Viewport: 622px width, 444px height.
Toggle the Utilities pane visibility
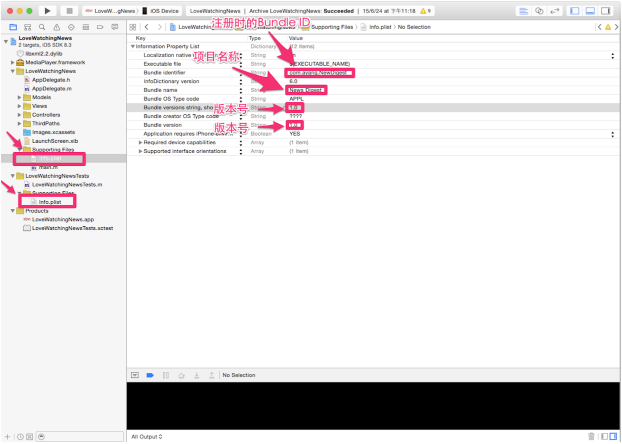click(x=605, y=11)
